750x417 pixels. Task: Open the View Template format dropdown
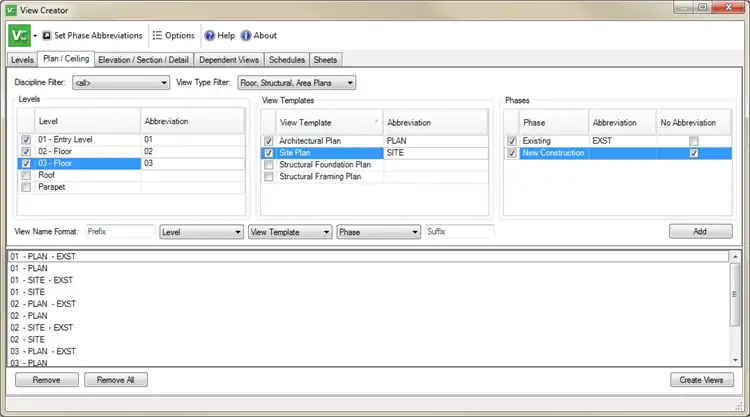[290, 232]
